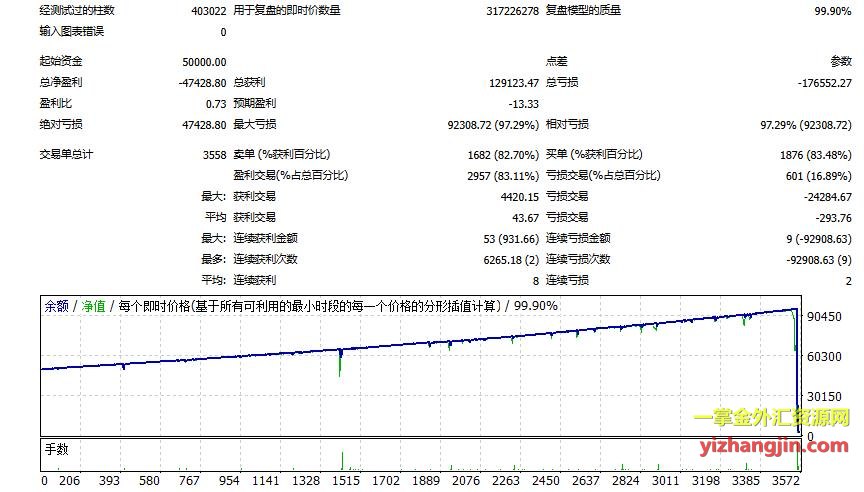Click the 手数 volume panel label
864x492 pixels.
(57, 449)
